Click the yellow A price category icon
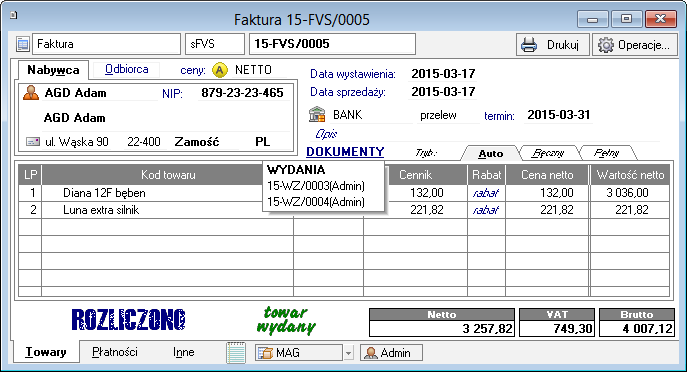687x372 pixels. (x=220, y=70)
